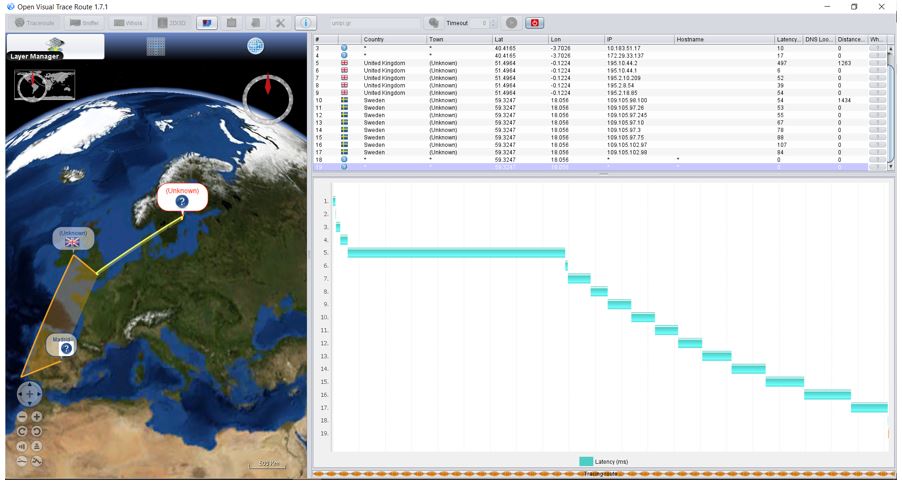This screenshot has height=485, width=902.
Task: Click the right-hand pitch control button
Action: tap(36, 446)
